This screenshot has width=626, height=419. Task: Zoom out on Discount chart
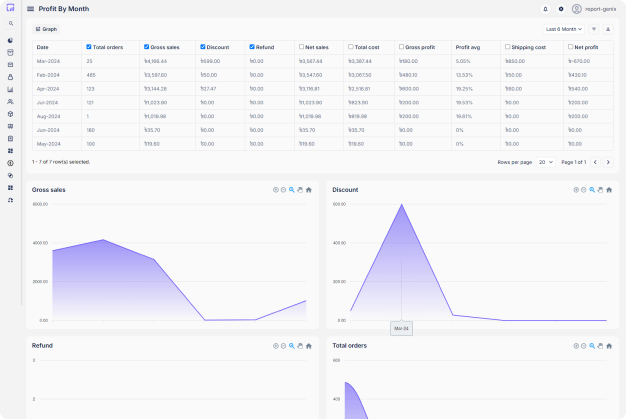[584, 190]
